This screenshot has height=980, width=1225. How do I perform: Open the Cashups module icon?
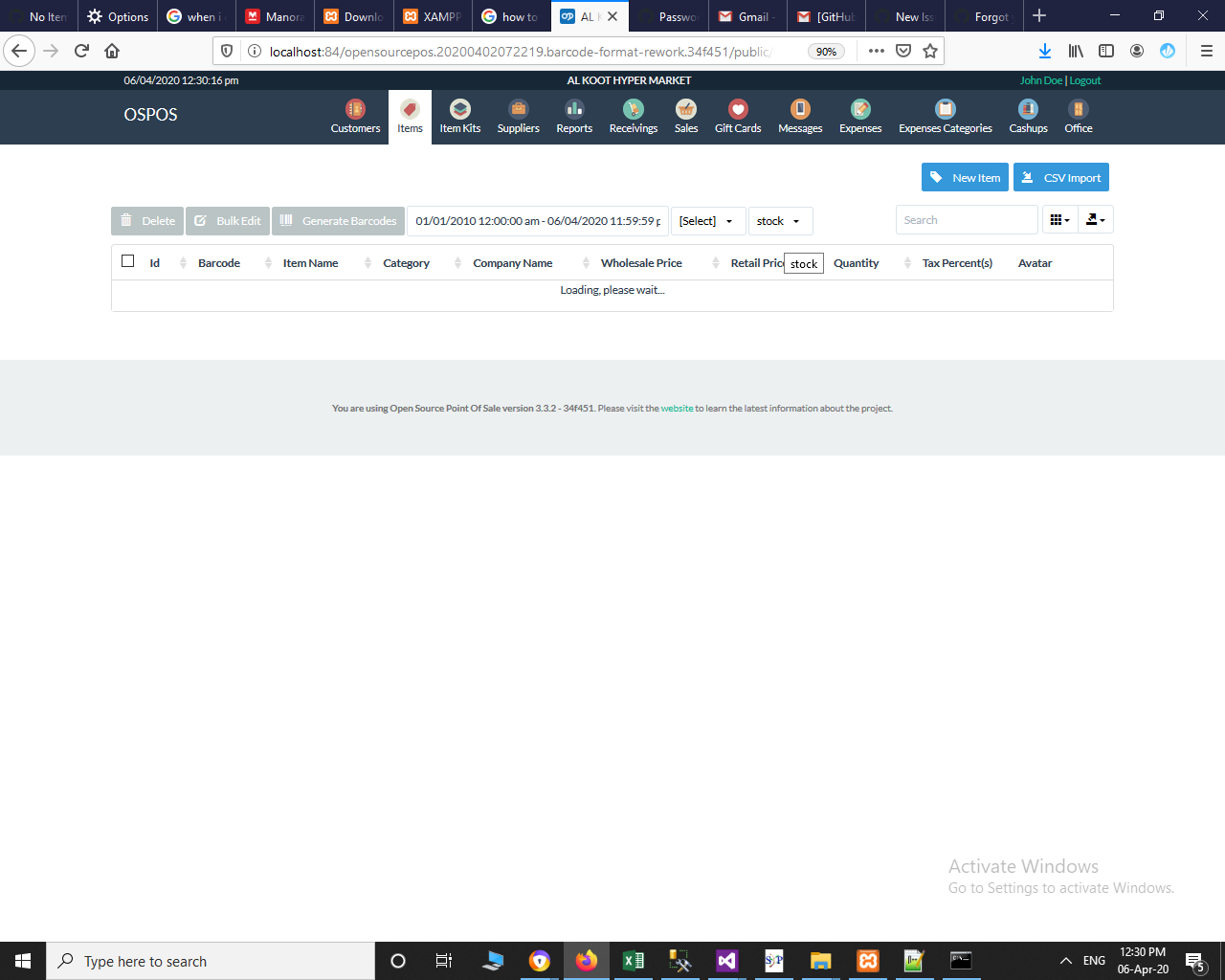[1027, 116]
